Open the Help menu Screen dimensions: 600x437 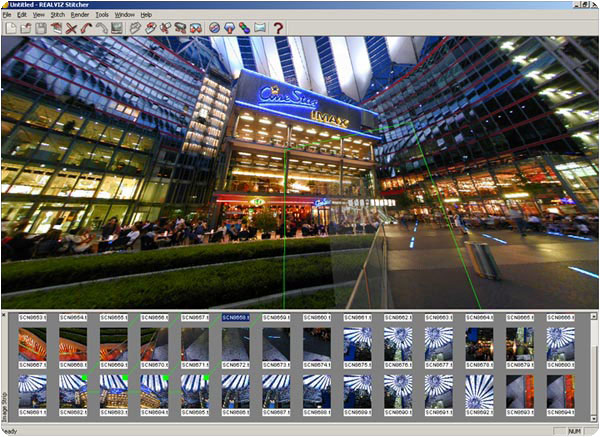pyautogui.click(x=146, y=15)
